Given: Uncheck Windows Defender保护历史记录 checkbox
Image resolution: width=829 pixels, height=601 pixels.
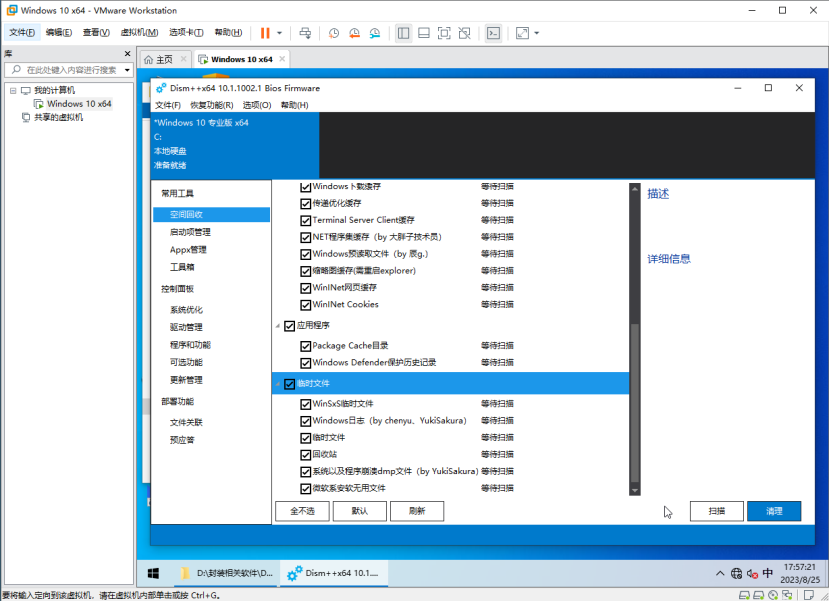Looking at the screenshot, I should pyautogui.click(x=305, y=363).
